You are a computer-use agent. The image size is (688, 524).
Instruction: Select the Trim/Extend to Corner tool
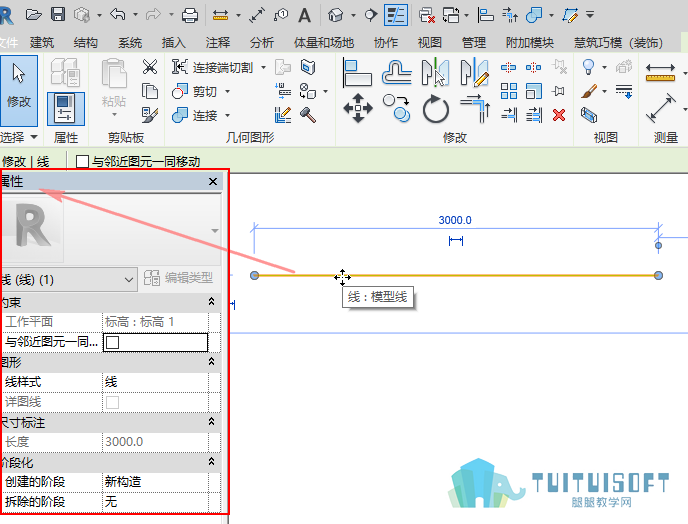tap(475, 108)
